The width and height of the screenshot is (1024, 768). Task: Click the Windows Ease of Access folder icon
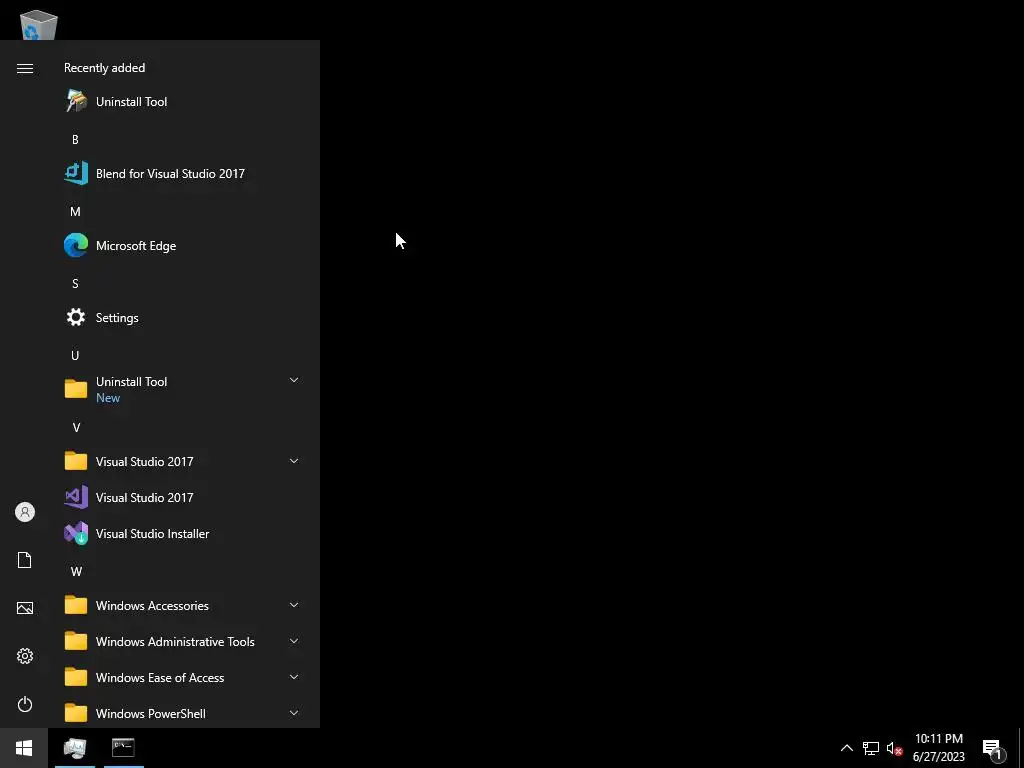76,677
